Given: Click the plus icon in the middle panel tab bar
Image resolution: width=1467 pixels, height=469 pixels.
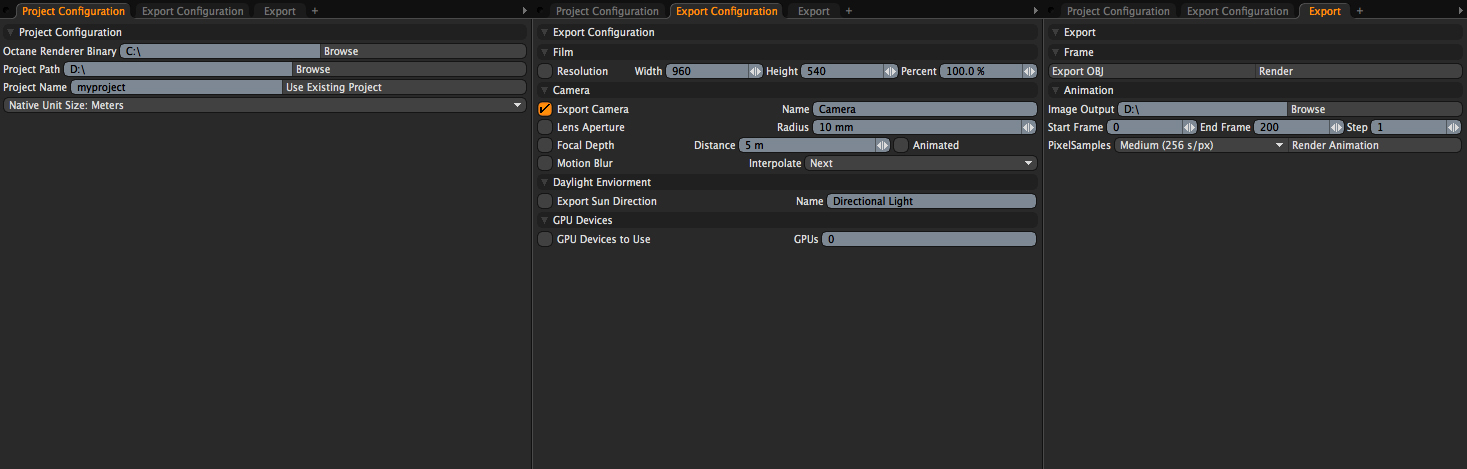Looking at the screenshot, I should (x=849, y=11).
